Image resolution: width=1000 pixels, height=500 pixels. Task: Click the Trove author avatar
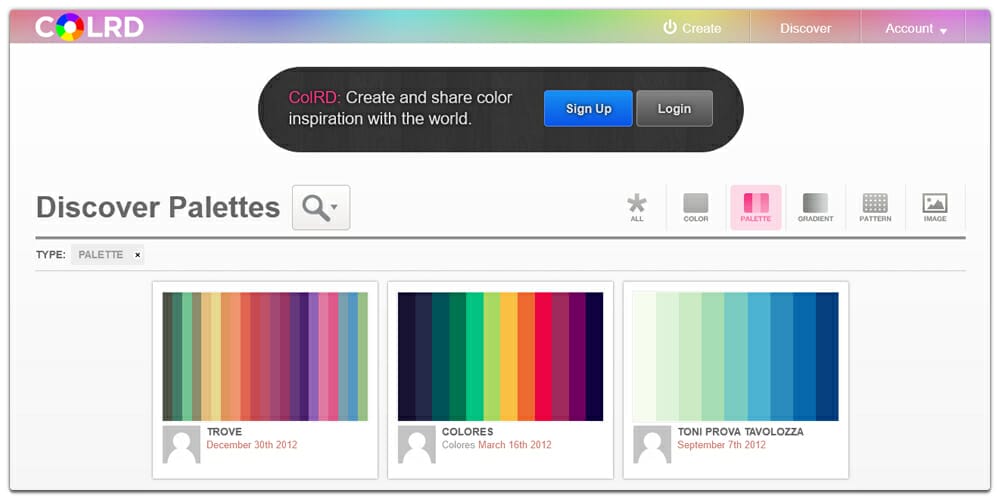point(182,445)
